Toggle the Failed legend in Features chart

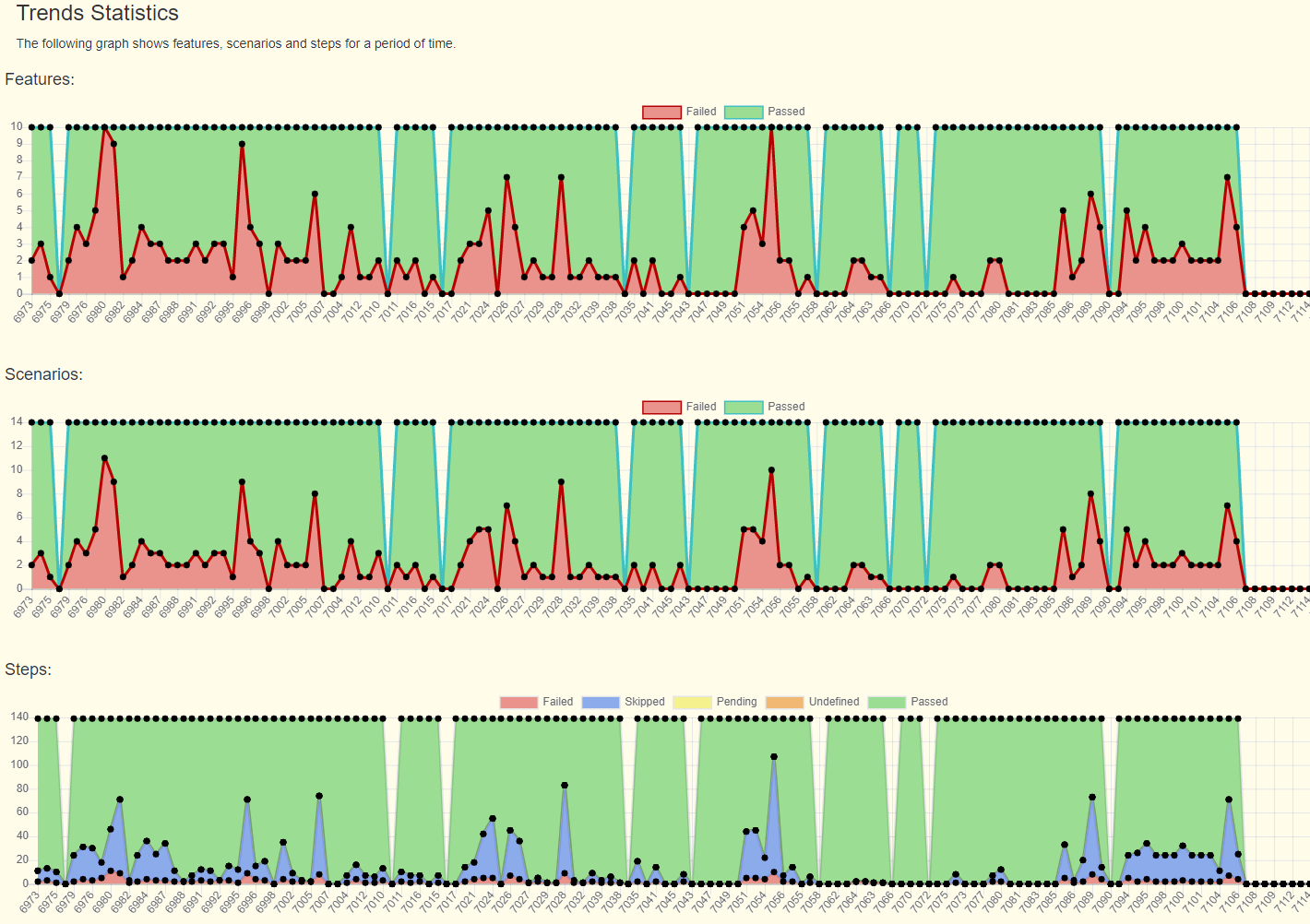pyautogui.click(x=679, y=112)
